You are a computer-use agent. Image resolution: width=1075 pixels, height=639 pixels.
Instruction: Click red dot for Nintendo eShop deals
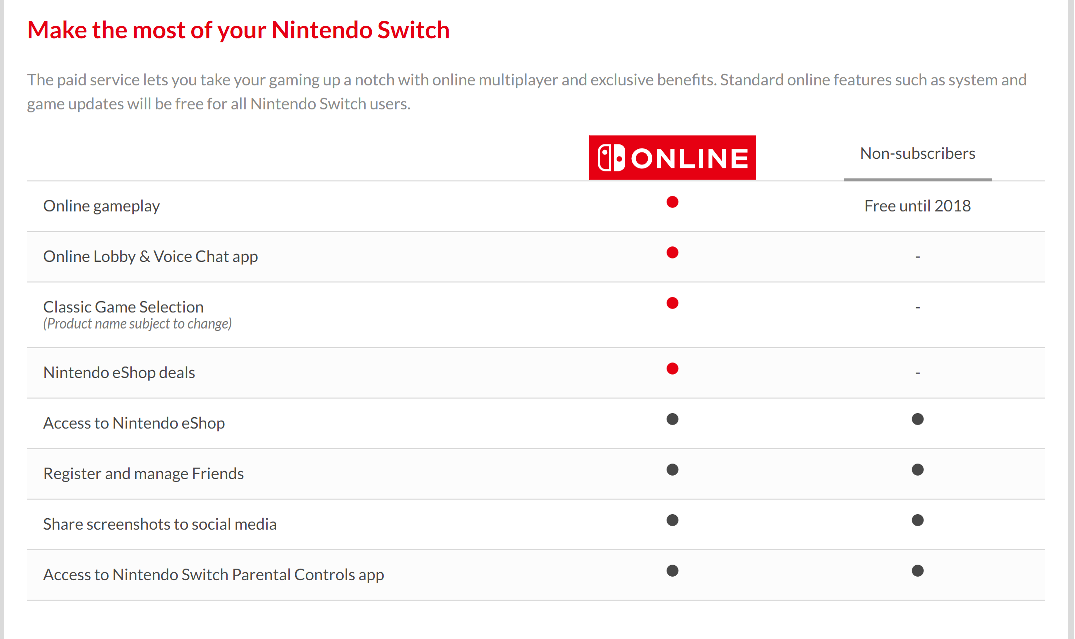click(x=672, y=369)
